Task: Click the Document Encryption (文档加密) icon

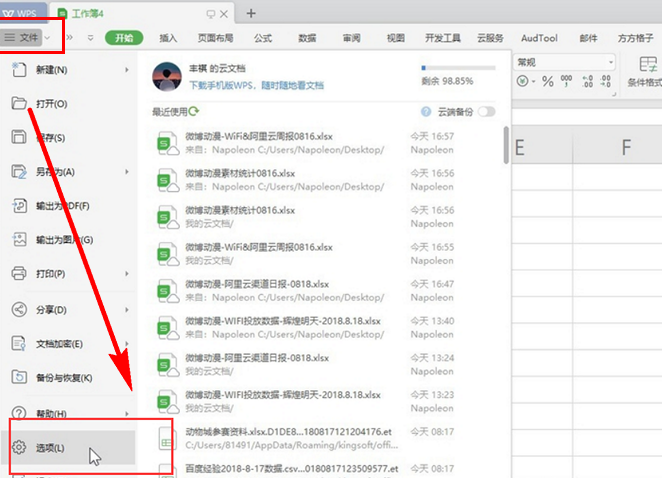Action: pyautogui.click(x=19, y=343)
